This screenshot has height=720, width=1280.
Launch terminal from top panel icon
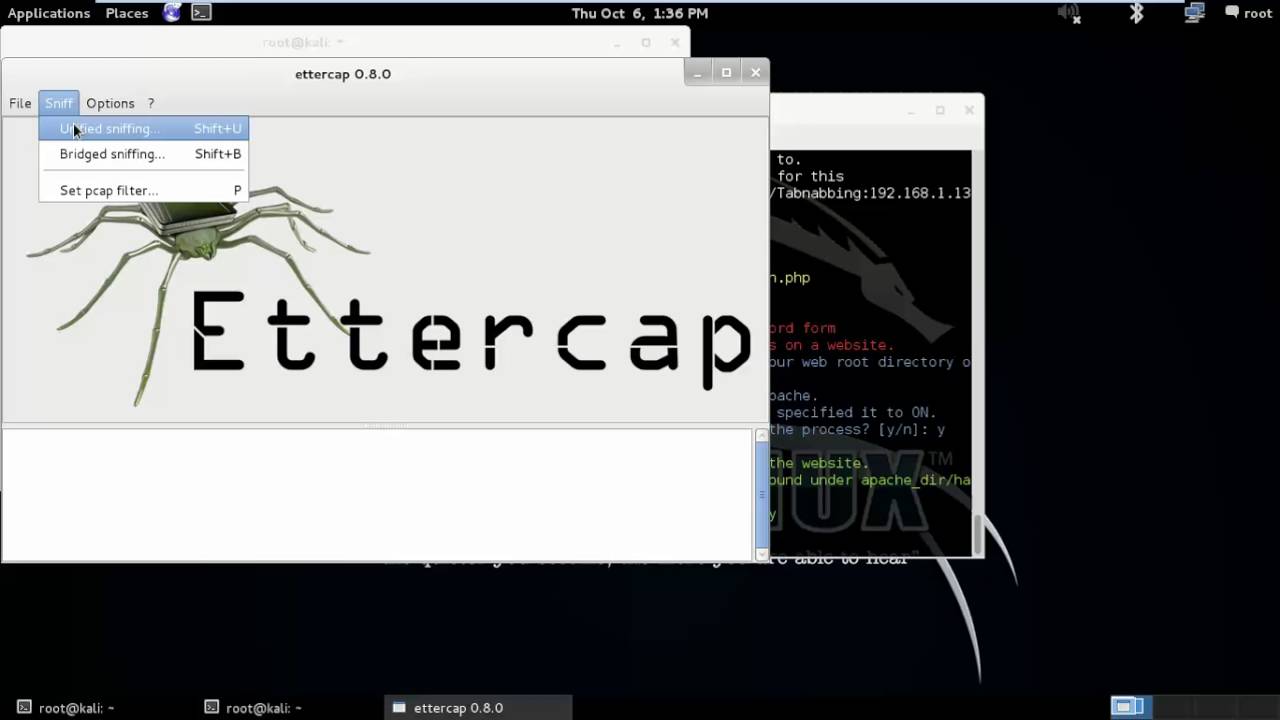pos(201,13)
